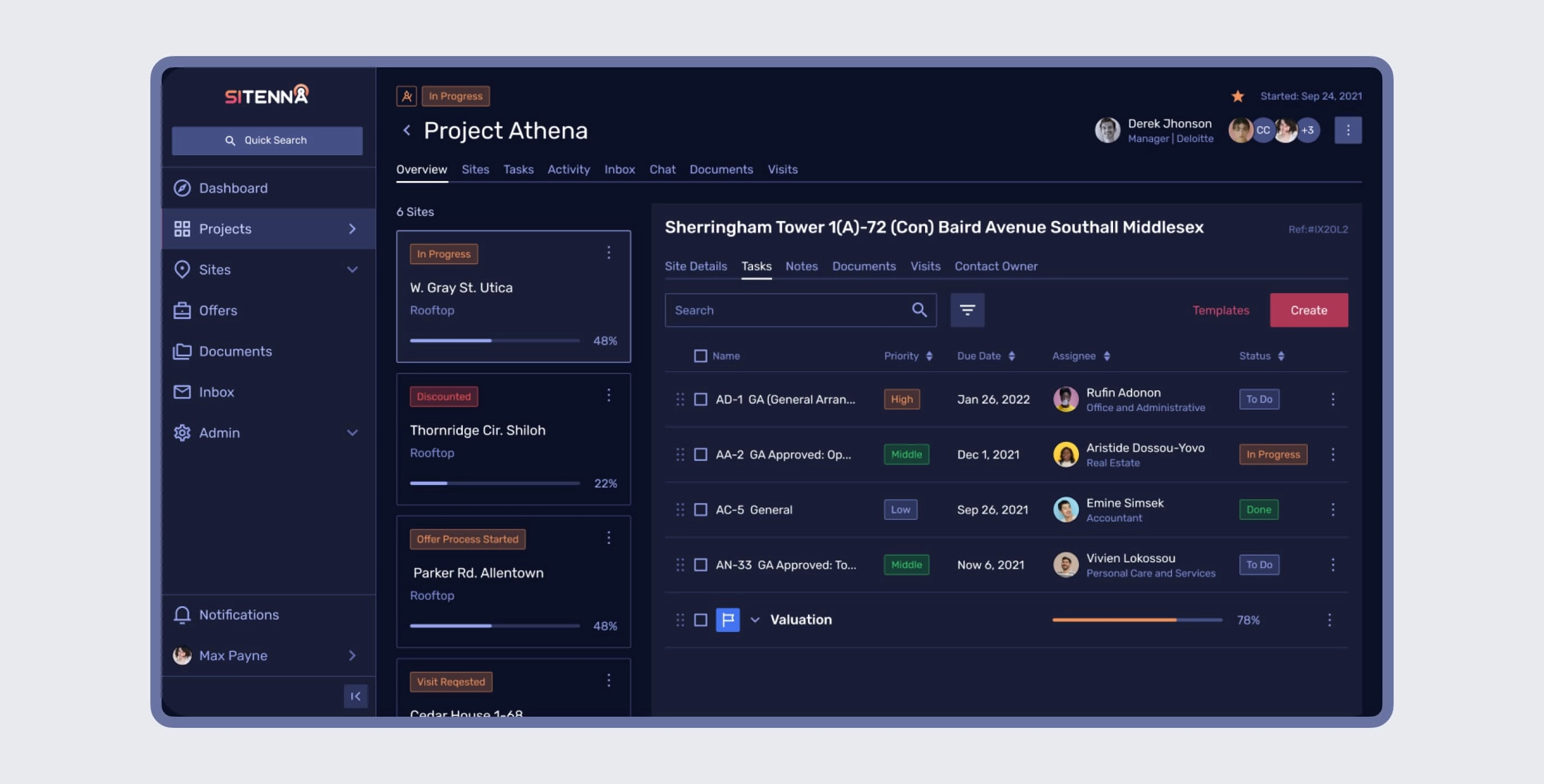The width and height of the screenshot is (1544, 784).
Task: Click the Create button
Action: pos(1309,310)
